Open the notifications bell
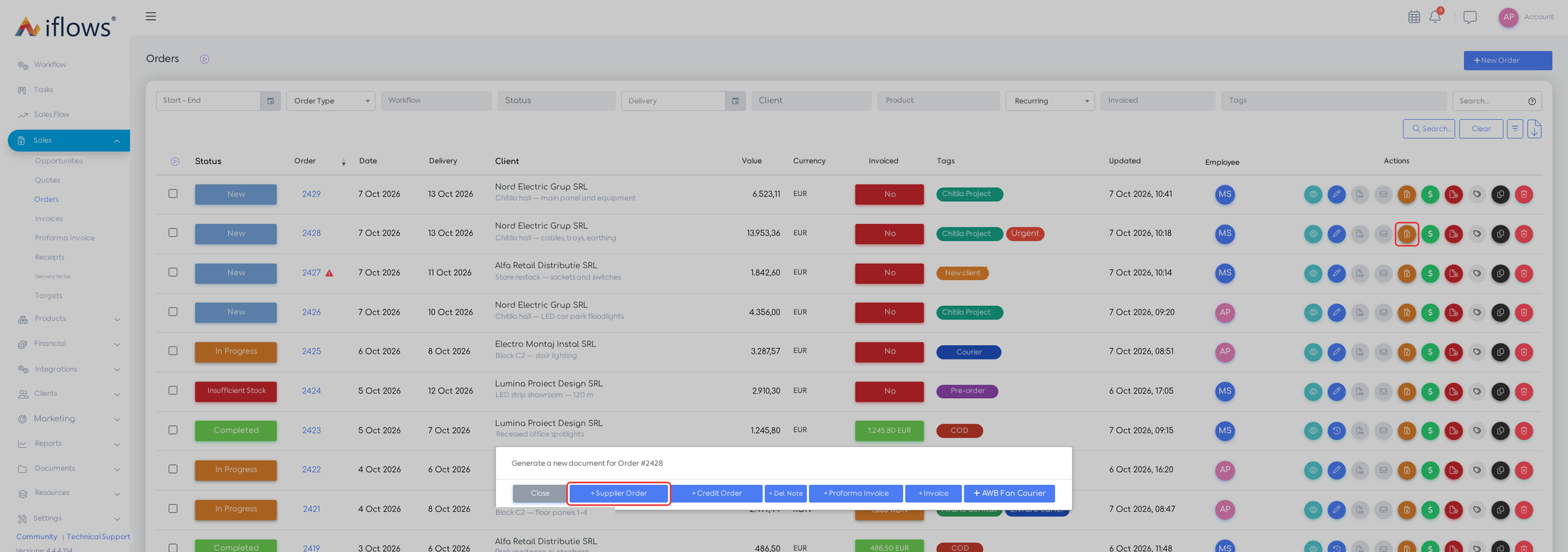Screen dimensions: 1568x552 tap(1435, 17)
